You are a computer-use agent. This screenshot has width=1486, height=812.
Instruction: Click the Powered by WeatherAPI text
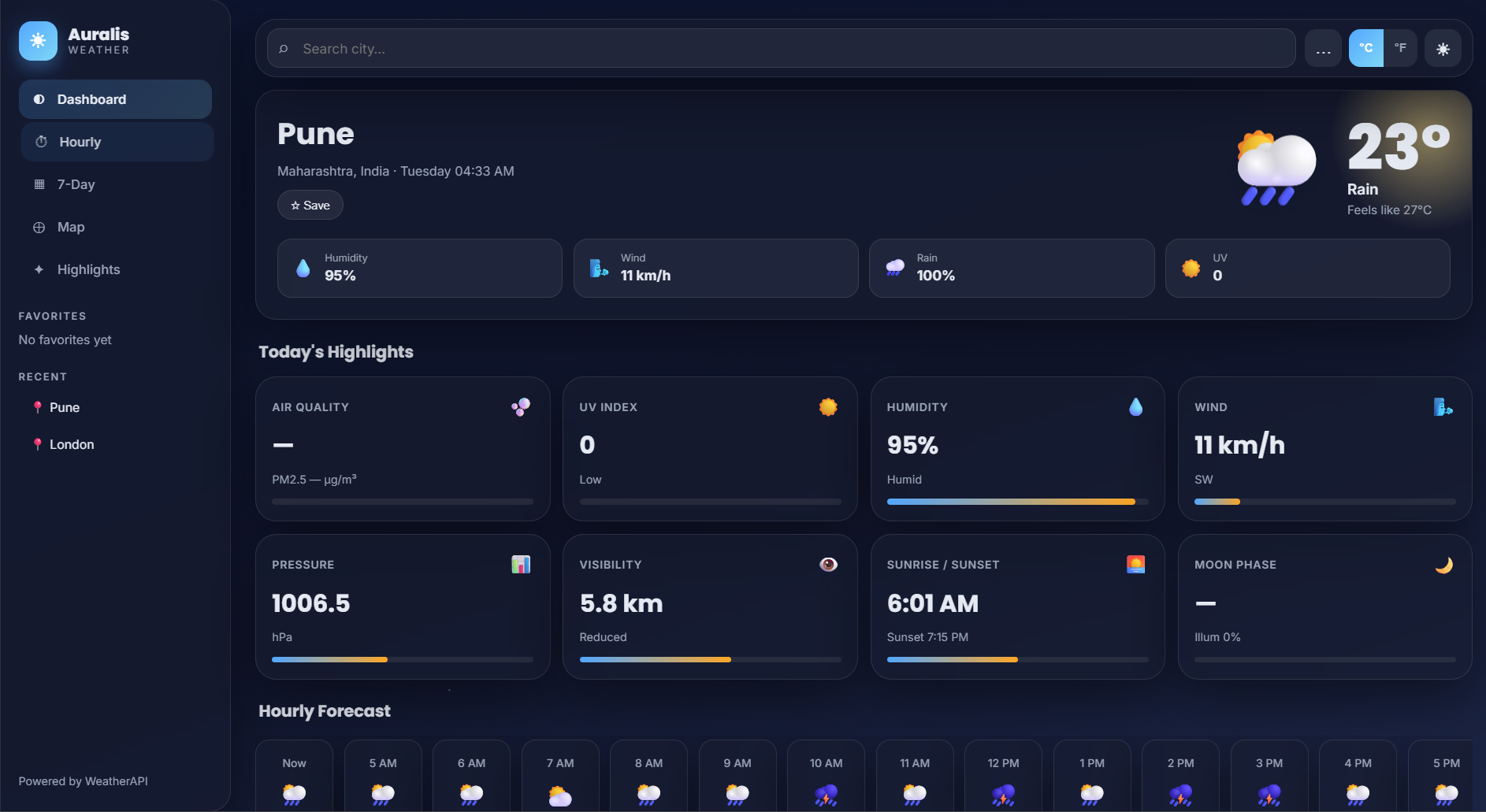click(83, 781)
